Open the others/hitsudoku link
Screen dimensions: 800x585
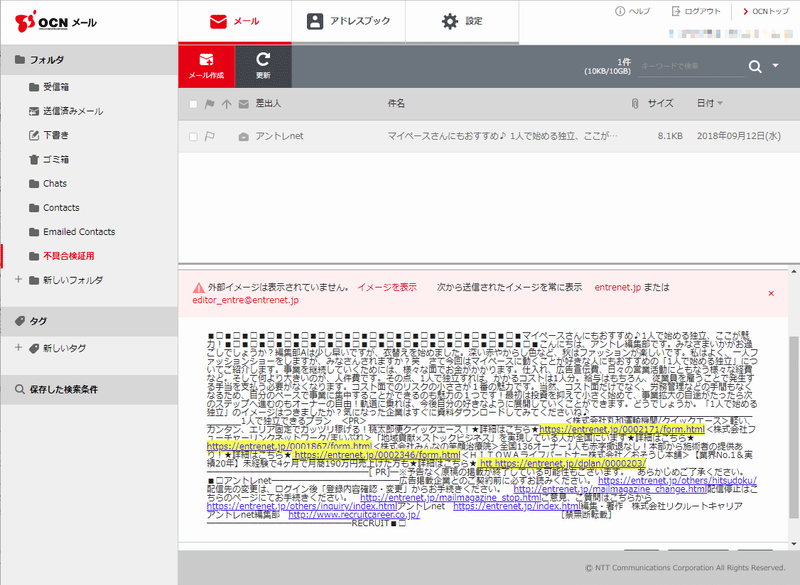pyautogui.click(x=677, y=480)
